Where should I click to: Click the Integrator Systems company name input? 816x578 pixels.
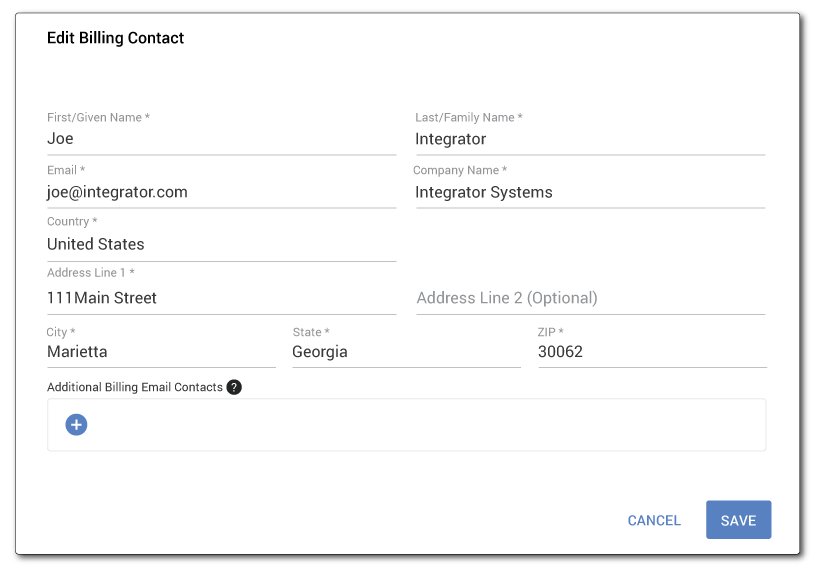pyautogui.click(x=589, y=192)
